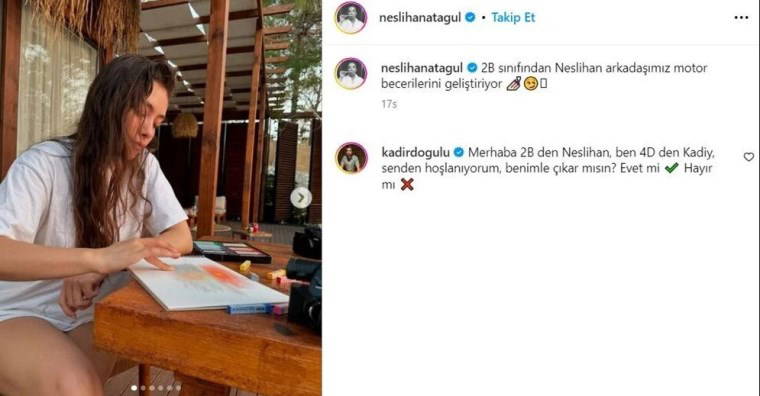Open neslihanatagul username in the header
Image resolution: width=760 pixels, height=396 pixels.
420,17
